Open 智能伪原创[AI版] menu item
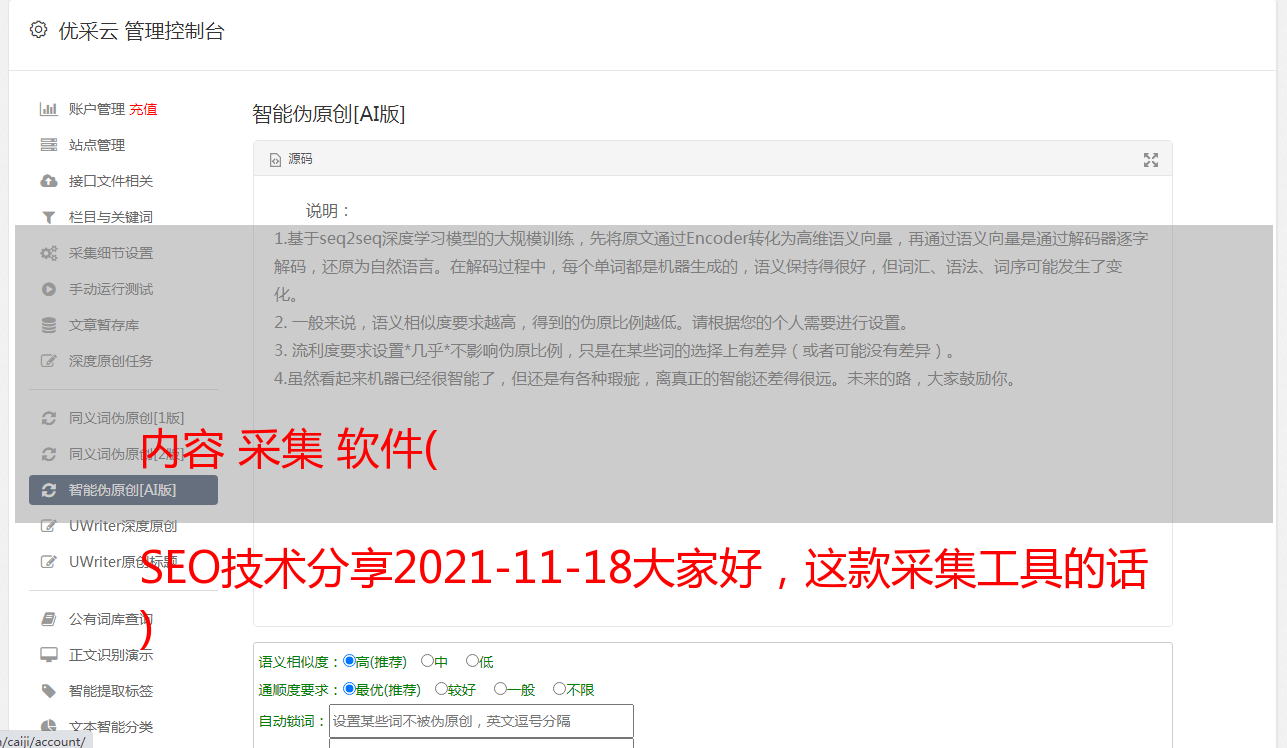1287x748 pixels. (x=123, y=490)
